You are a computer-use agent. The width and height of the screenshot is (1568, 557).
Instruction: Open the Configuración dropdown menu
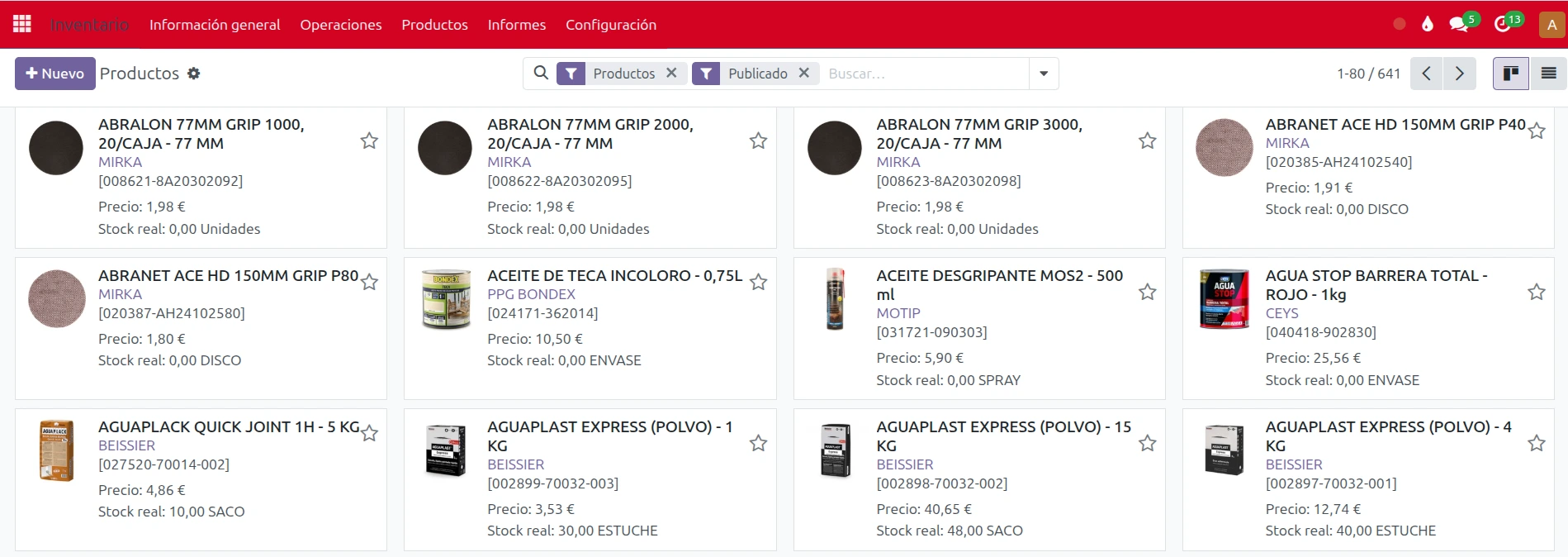(x=610, y=25)
